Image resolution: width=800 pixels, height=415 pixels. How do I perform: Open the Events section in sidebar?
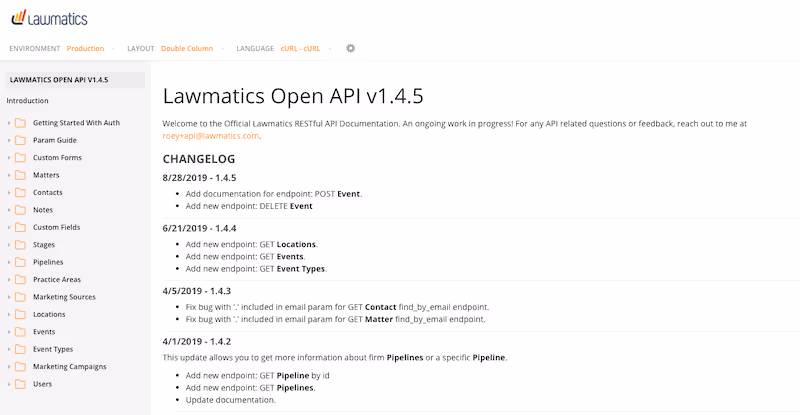pos(44,332)
